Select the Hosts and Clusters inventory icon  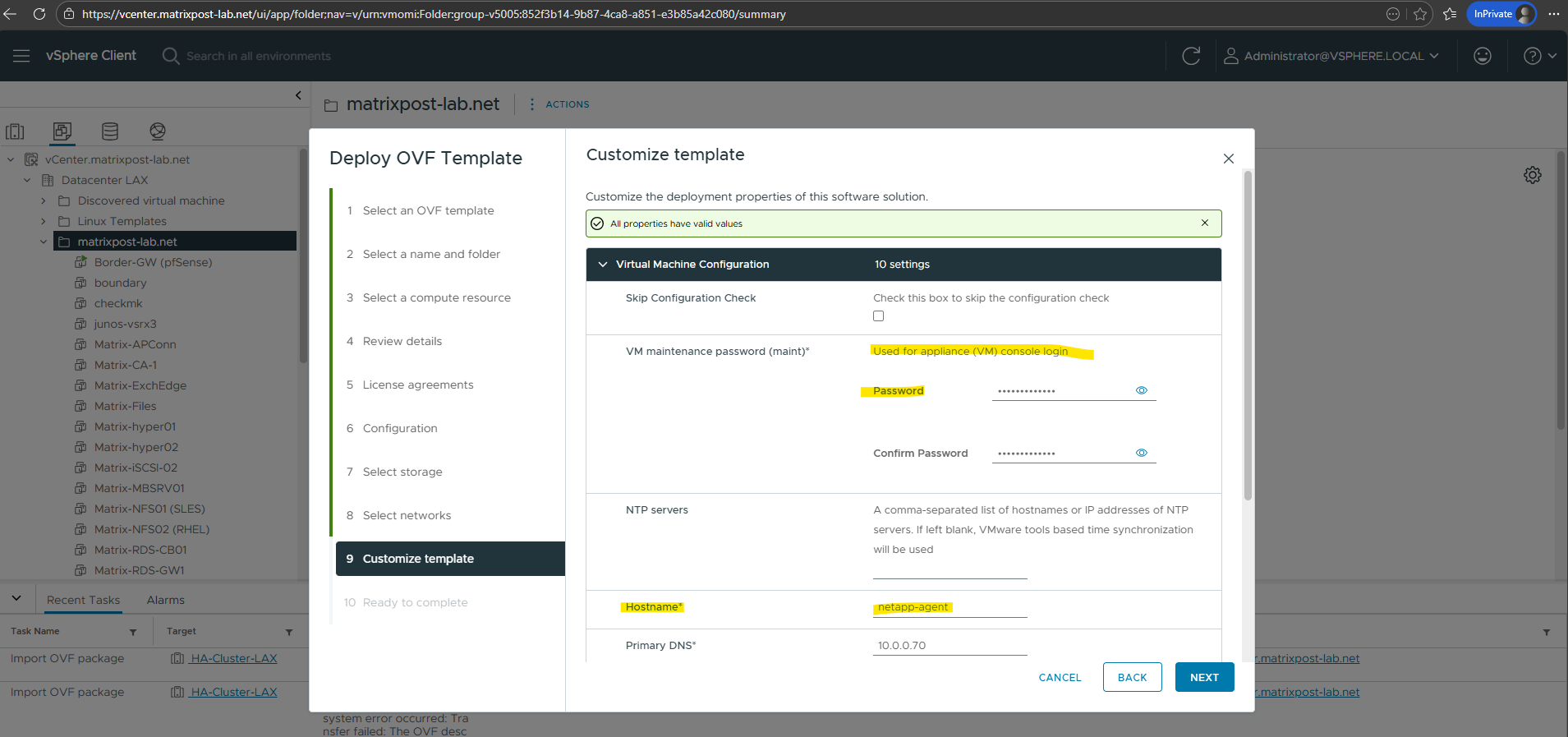tap(15, 131)
